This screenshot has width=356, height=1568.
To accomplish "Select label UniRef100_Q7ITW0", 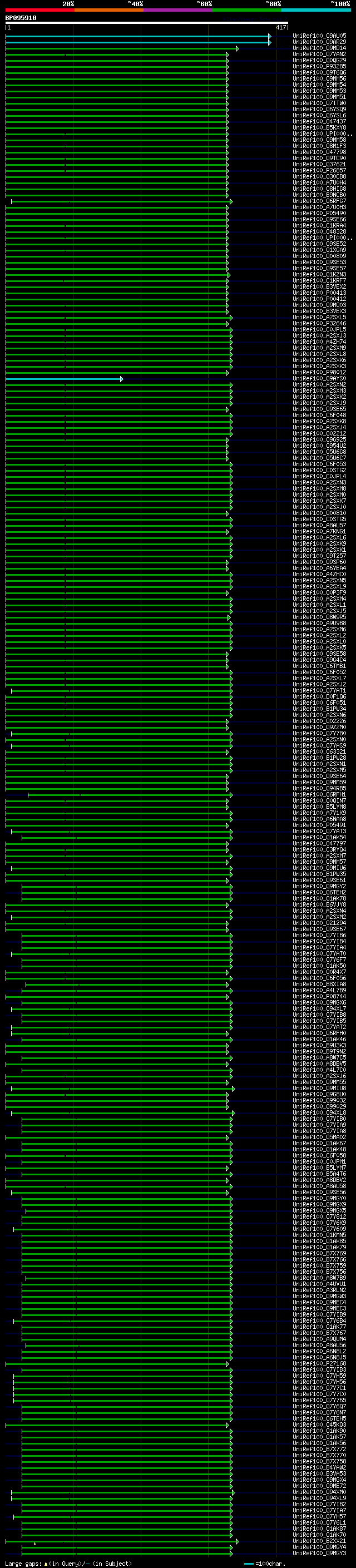I will click(319, 103).
